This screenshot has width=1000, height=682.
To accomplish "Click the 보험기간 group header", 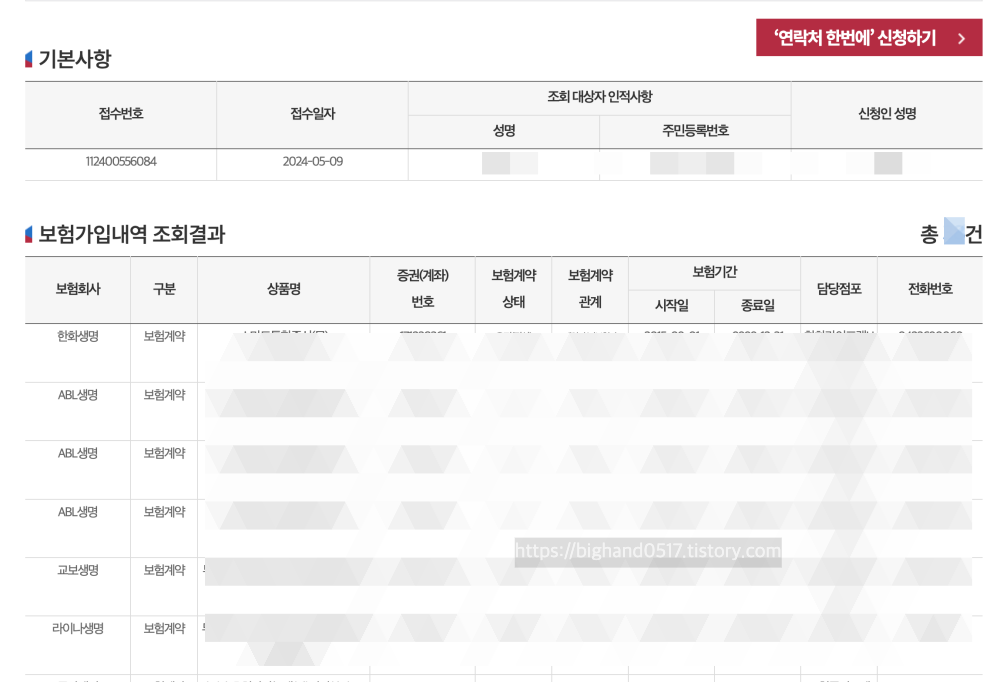I will coord(714,273).
